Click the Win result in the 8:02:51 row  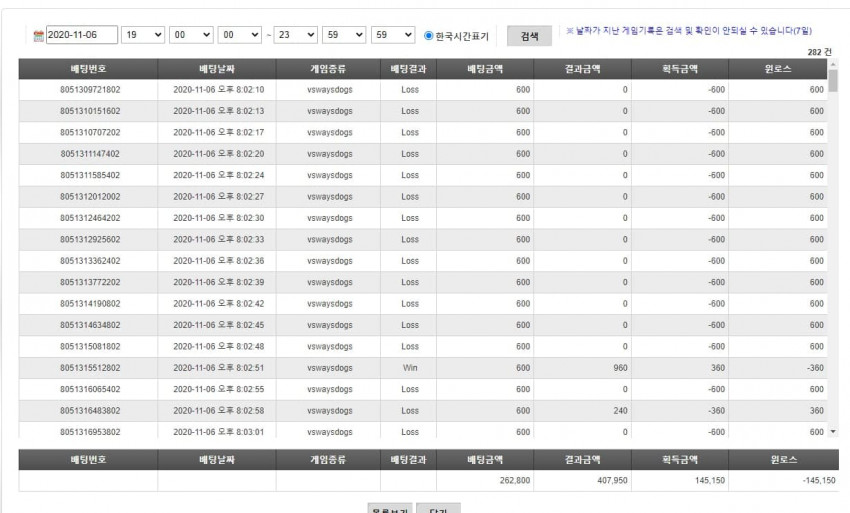pos(410,368)
